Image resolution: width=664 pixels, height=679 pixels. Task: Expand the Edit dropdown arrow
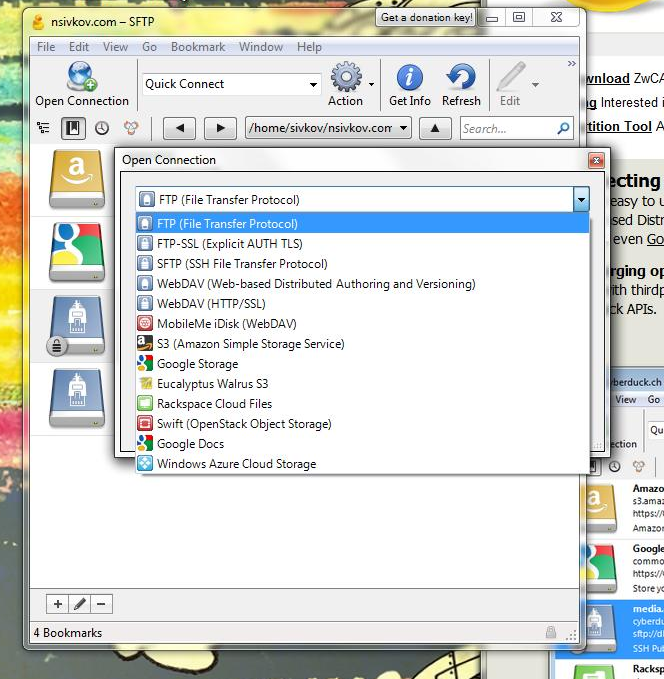click(535, 84)
